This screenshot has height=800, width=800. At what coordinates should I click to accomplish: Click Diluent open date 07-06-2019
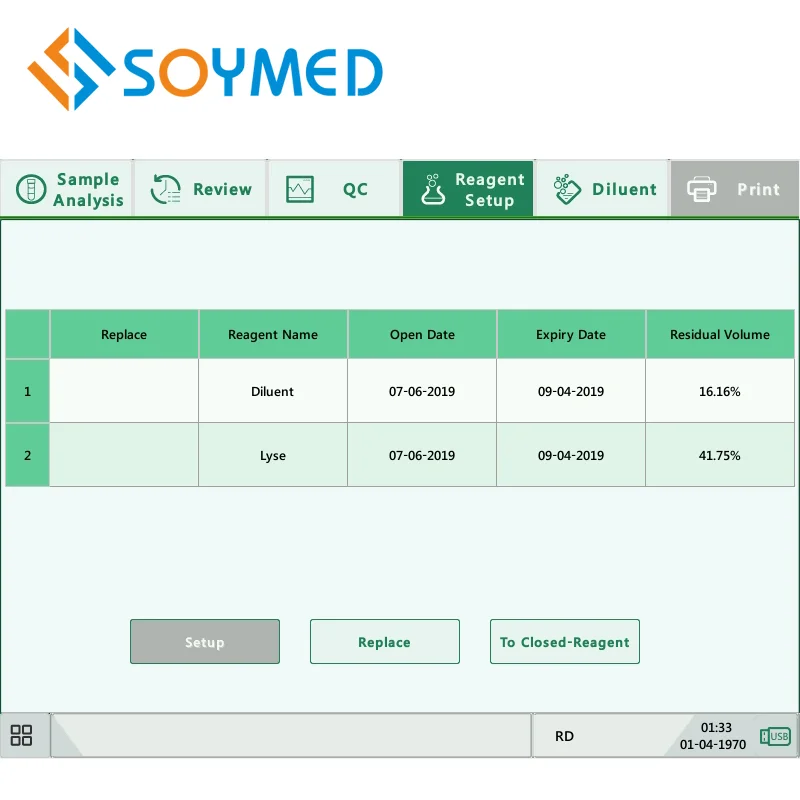pos(422,391)
